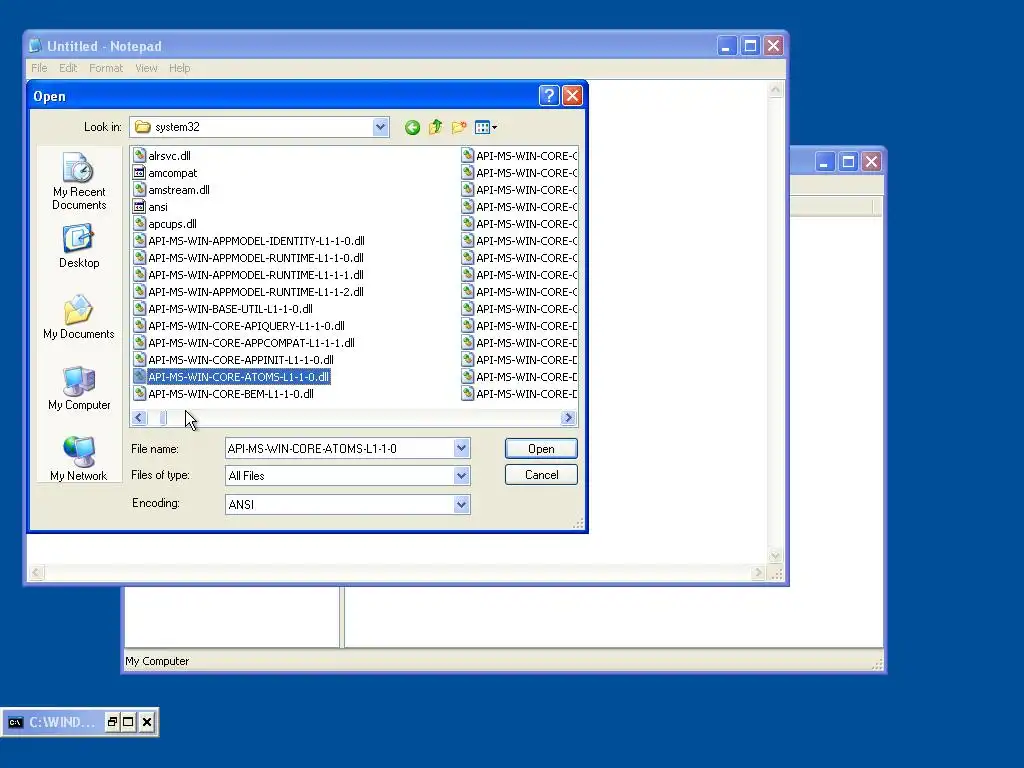Expand the Files of type dropdown
Screen dimensions: 1024x768
(x=461, y=475)
